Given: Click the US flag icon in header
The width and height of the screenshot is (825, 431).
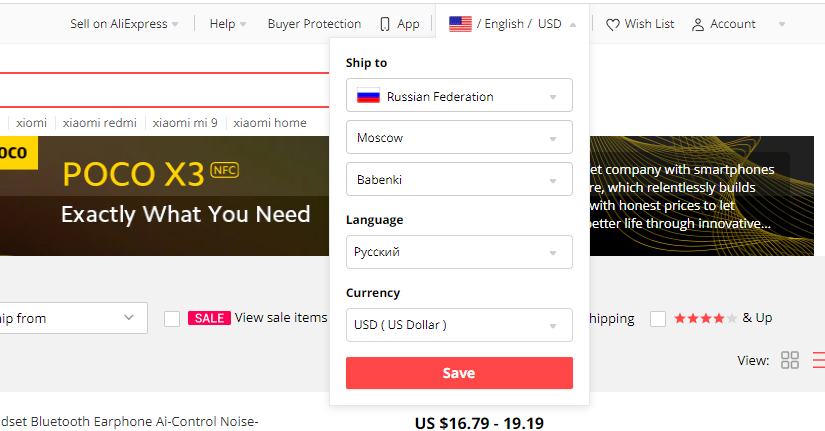Looking at the screenshot, I should 460,24.
